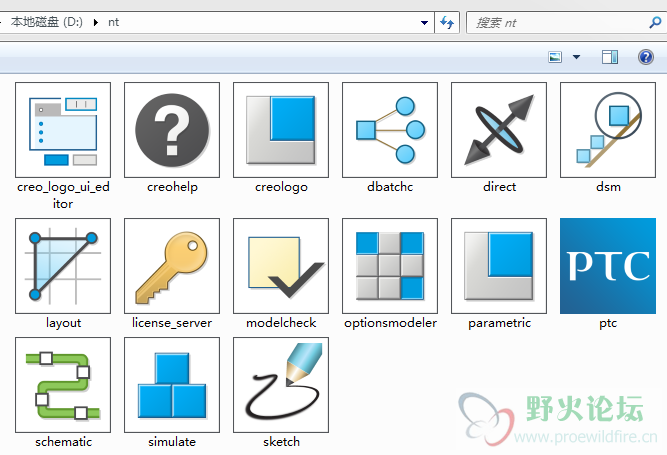Open the direct icon
This screenshot has width=667, height=455.
click(x=499, y=130)
